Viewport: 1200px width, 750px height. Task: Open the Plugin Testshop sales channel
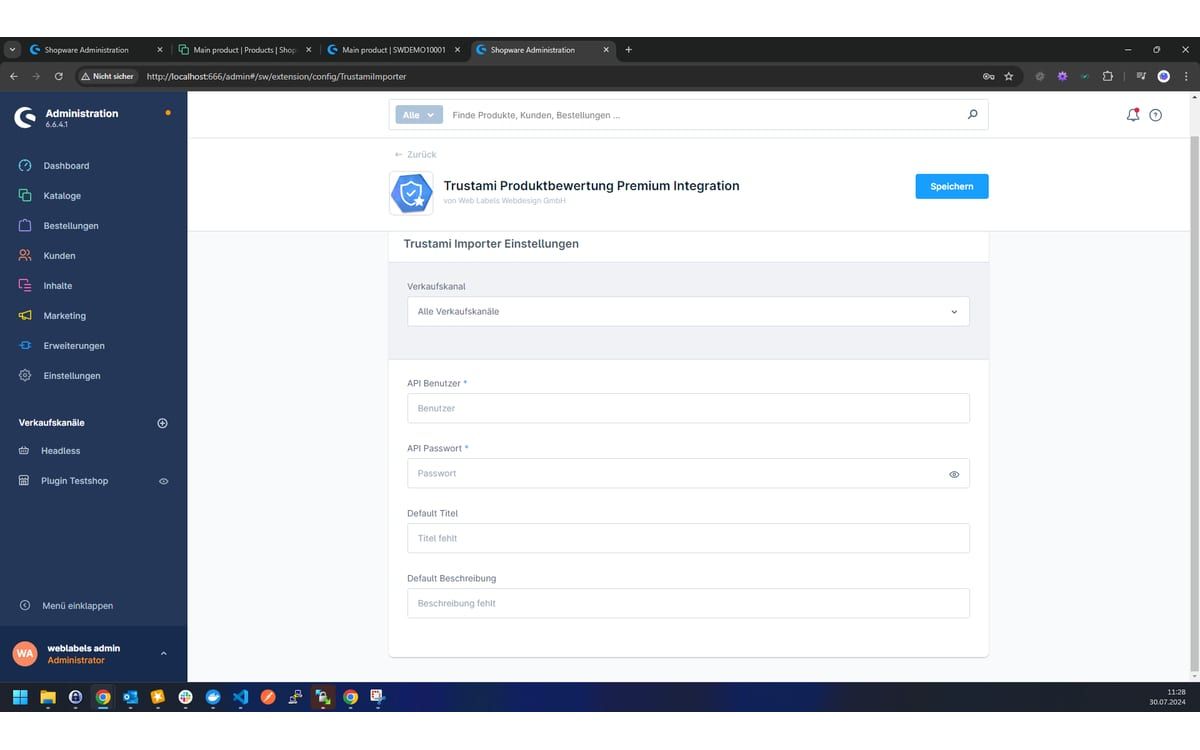[x=74, y=481]
